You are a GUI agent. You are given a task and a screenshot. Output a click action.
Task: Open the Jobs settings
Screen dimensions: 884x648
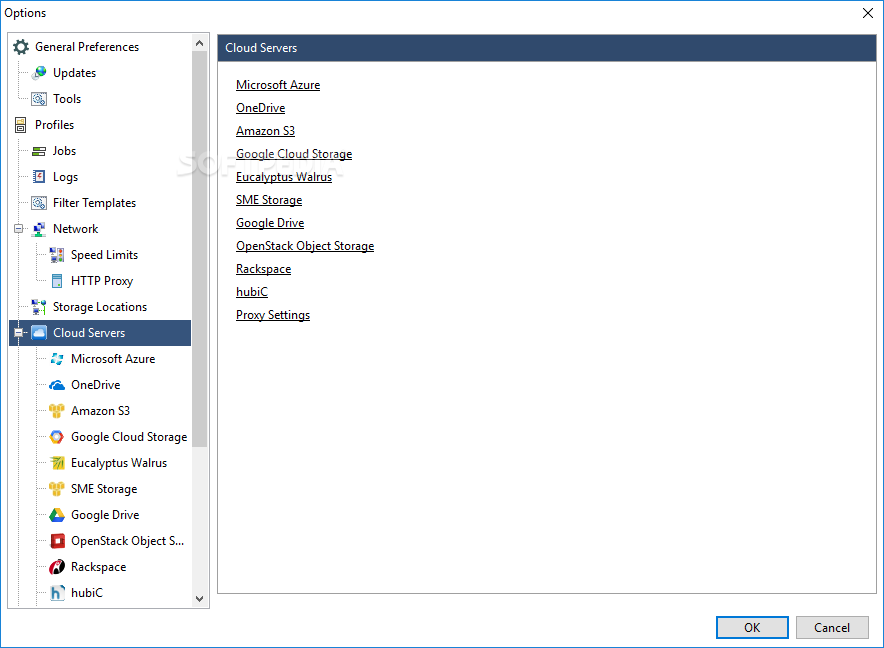[x=64, y=151]
